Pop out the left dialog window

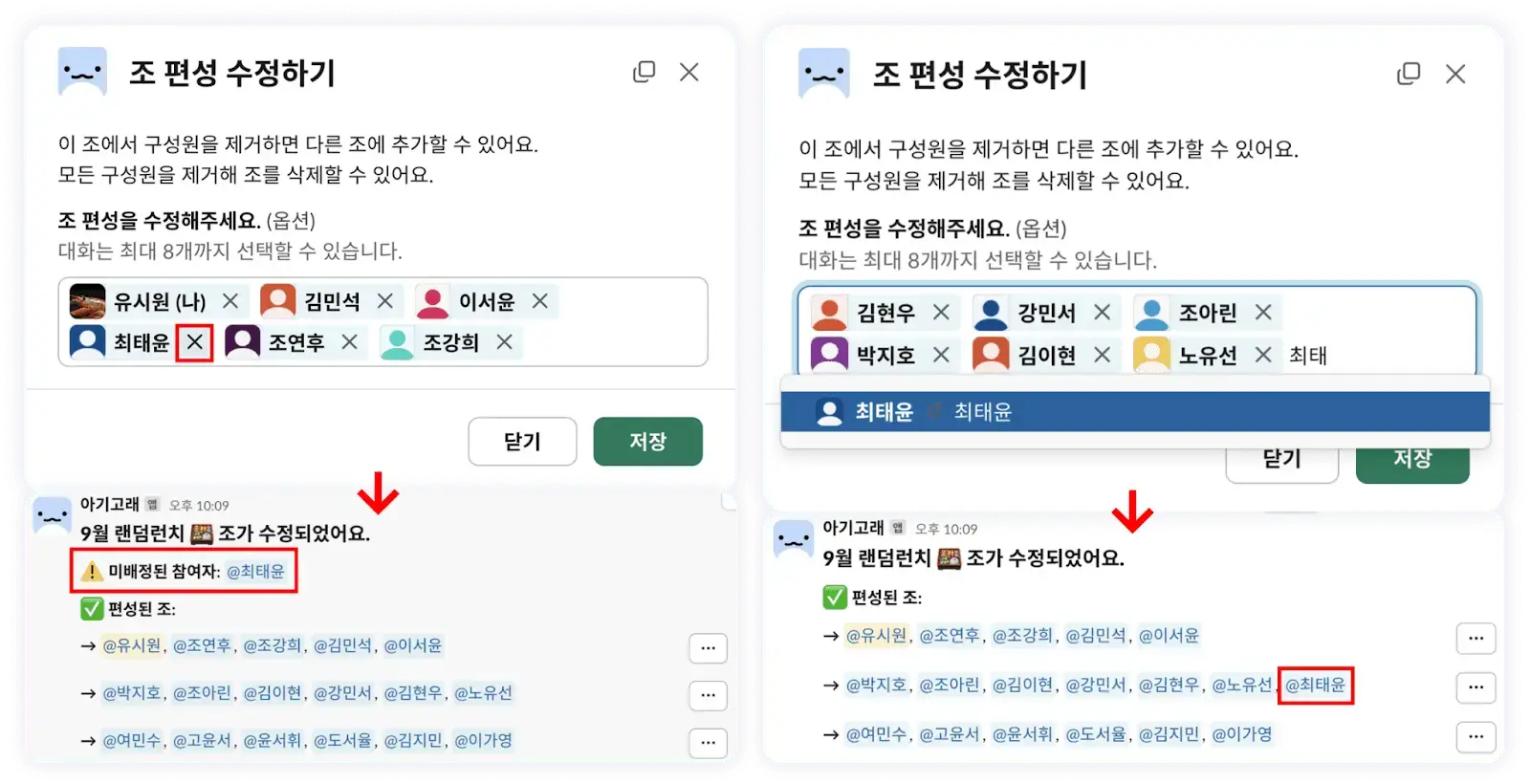[645, 73]
